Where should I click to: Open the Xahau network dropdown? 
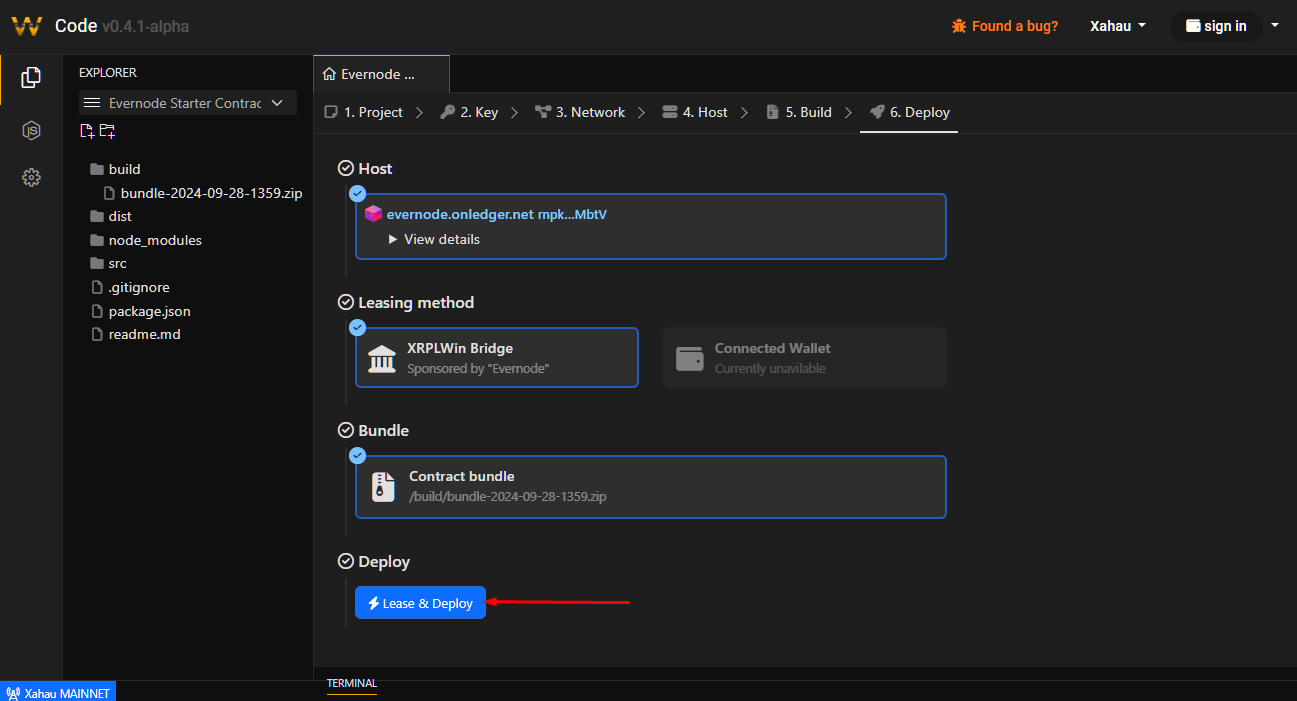click(x=1118, y=26)
